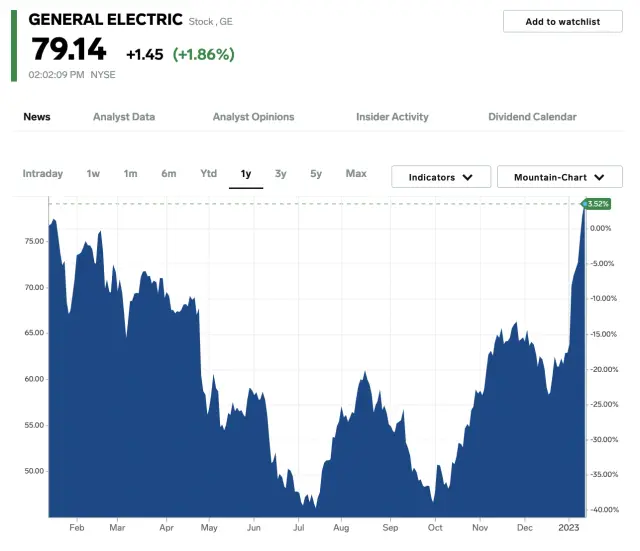The height and width of the screenshot is (551, 640).
Task: Select the Intraday time range
Action: click(43, 174)
